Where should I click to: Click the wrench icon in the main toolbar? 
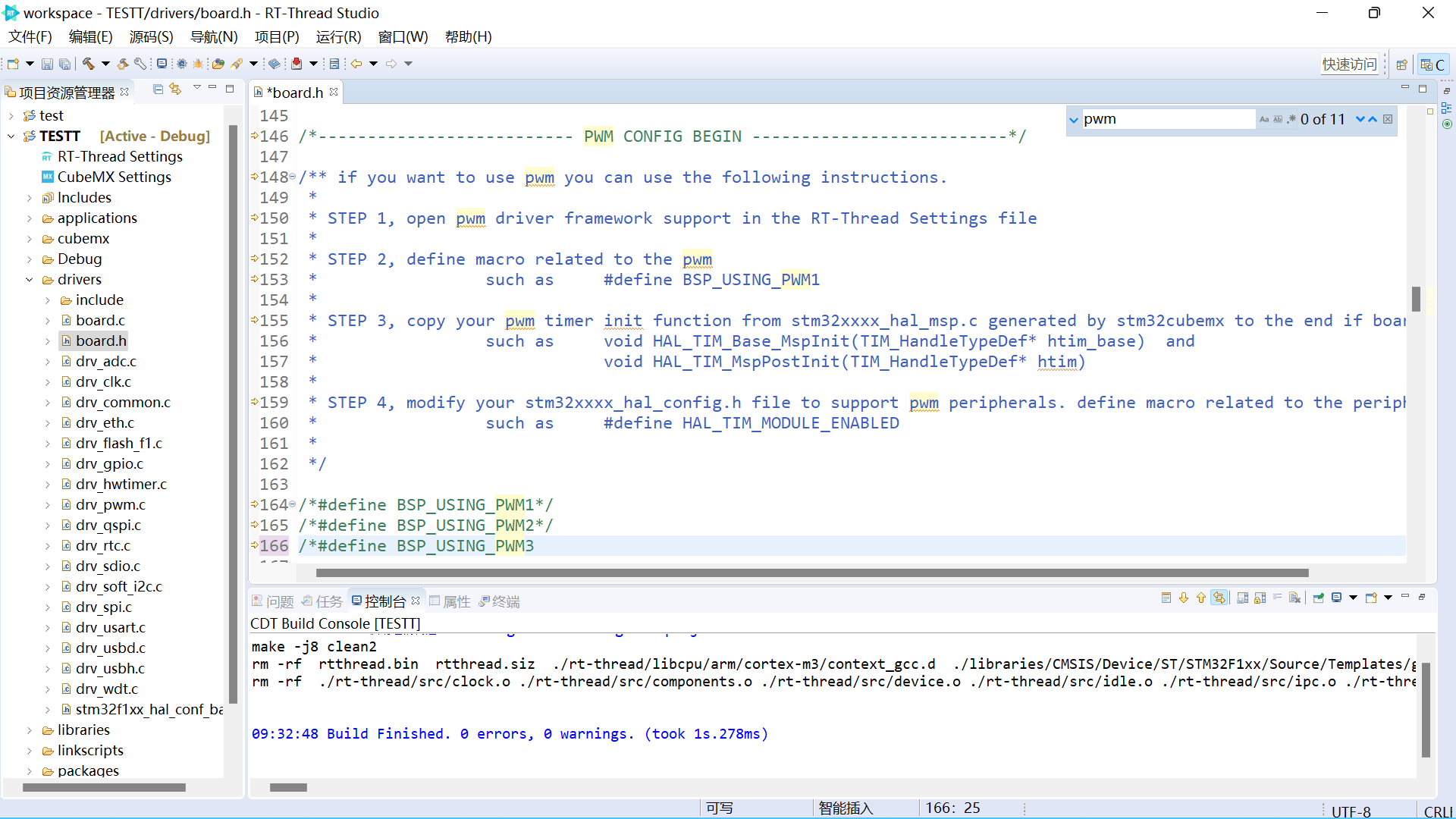pos(140,64)
